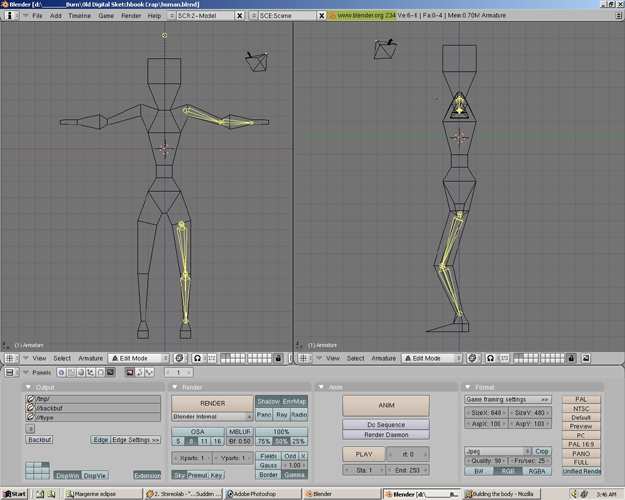Open the SCR:2-Model screen selector
The height and width of the screenshot is (500, 625).
(x=171, y=16)
